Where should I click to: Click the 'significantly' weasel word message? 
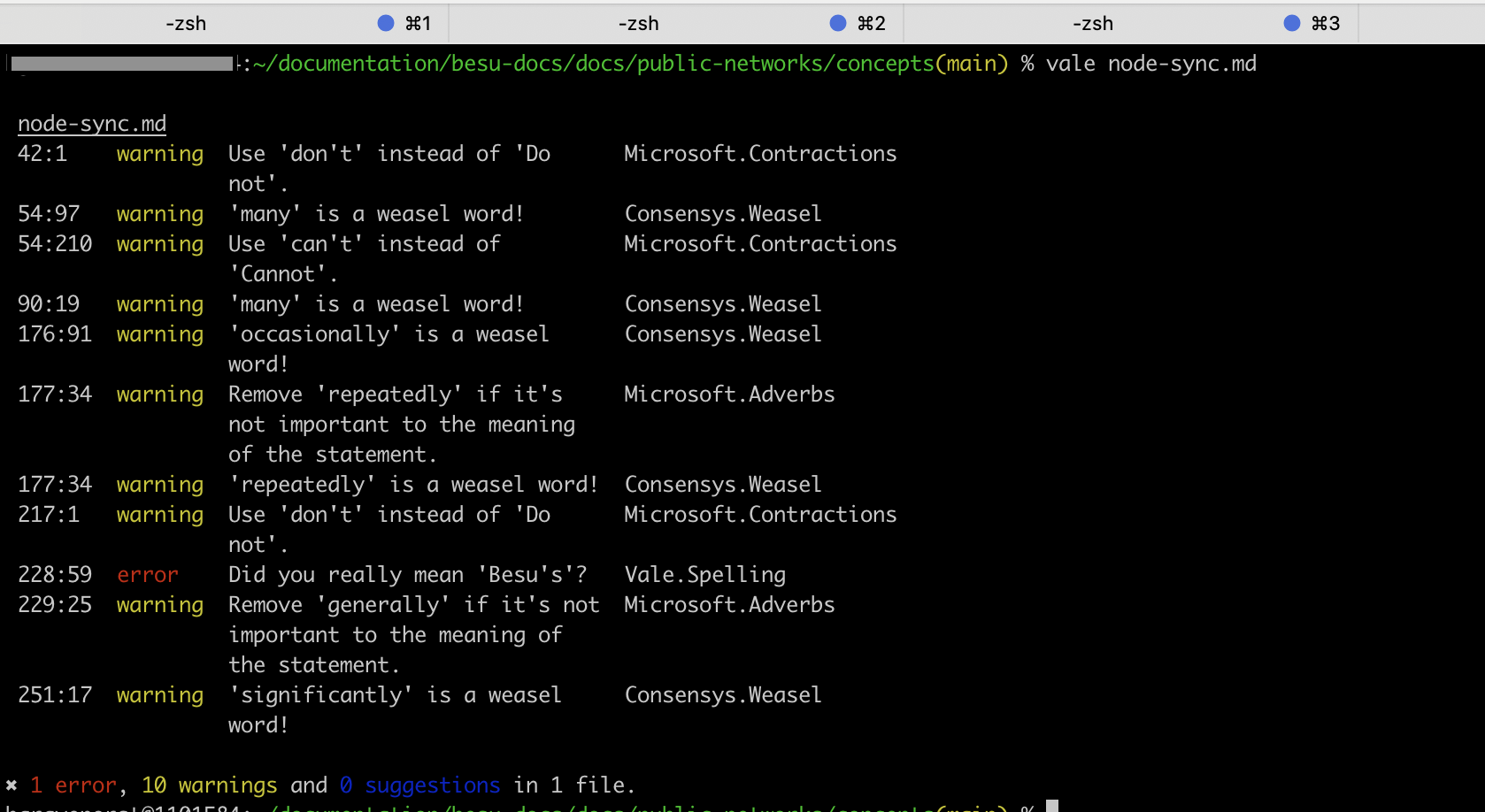[x=395, y=695]
